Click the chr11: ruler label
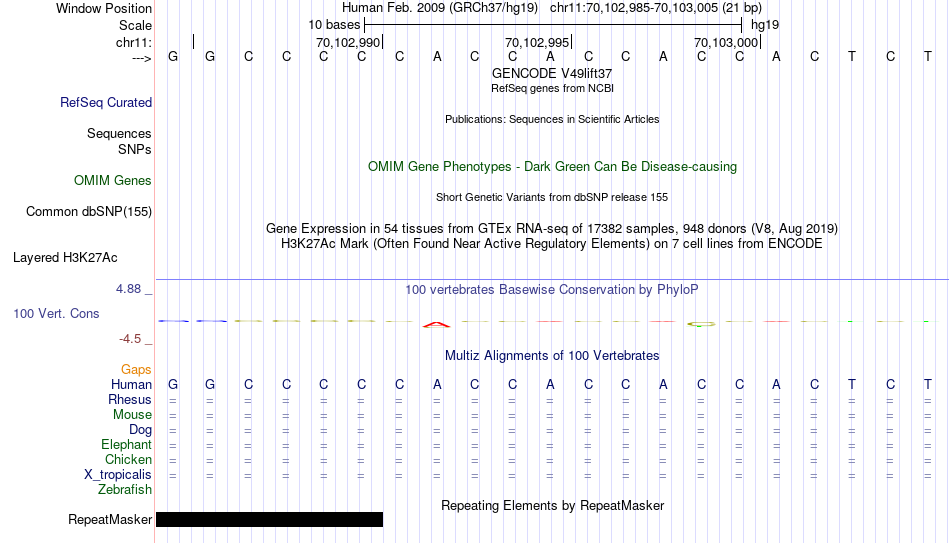 point(134,42)
